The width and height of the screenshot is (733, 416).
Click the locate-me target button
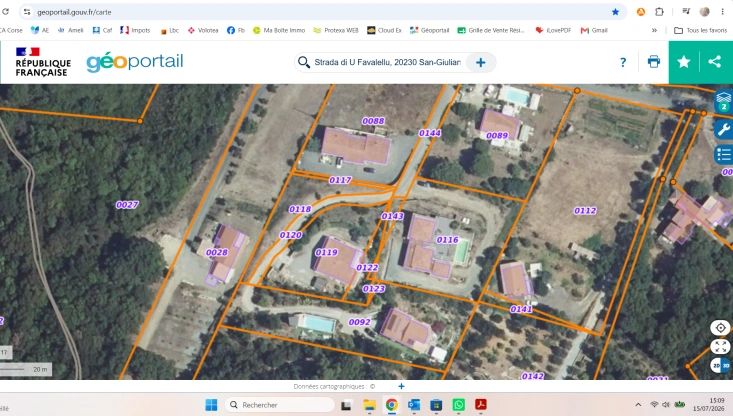(720, 328)
